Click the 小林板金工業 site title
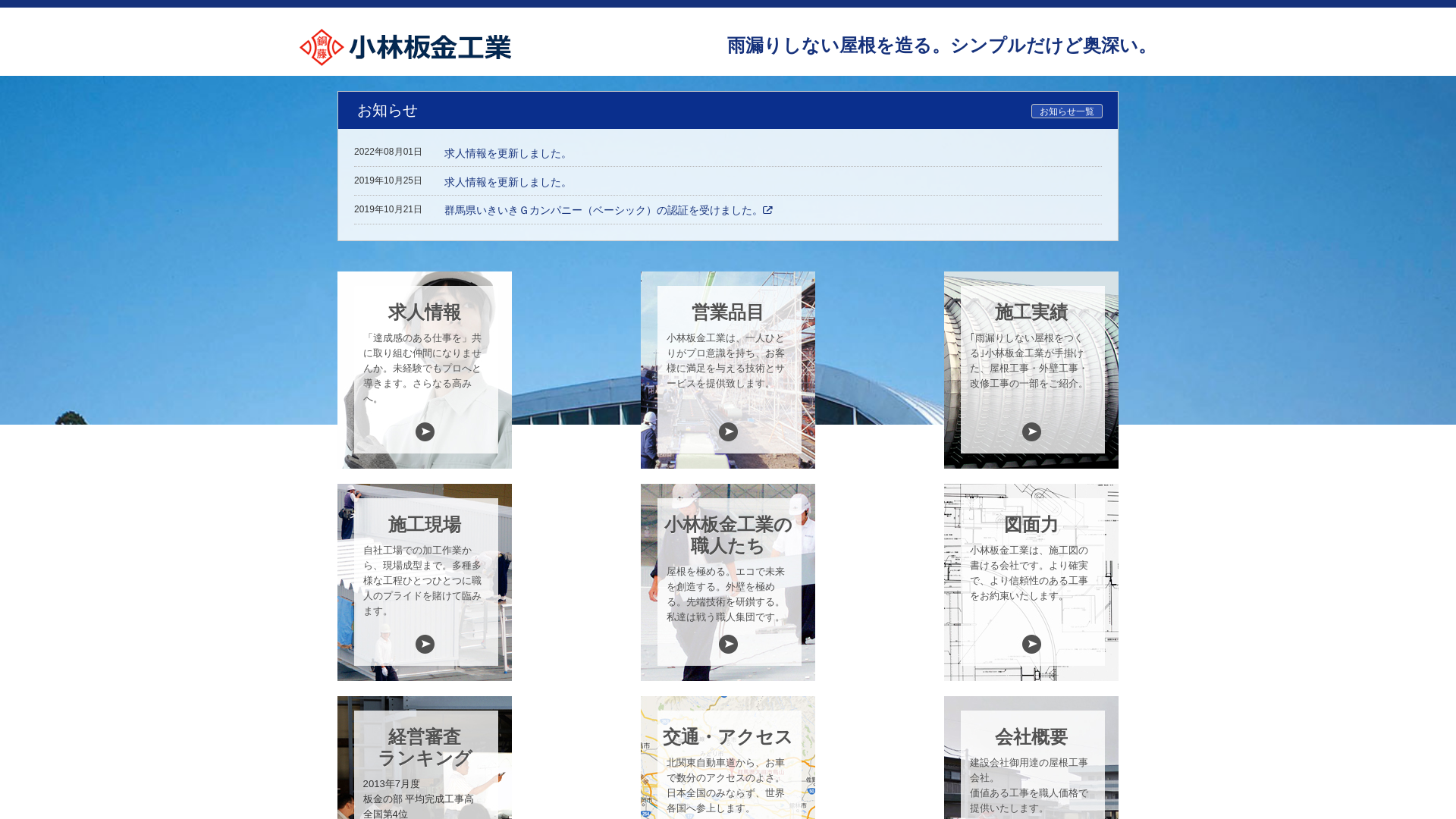The image size is (1456, 819). [430, 48]
